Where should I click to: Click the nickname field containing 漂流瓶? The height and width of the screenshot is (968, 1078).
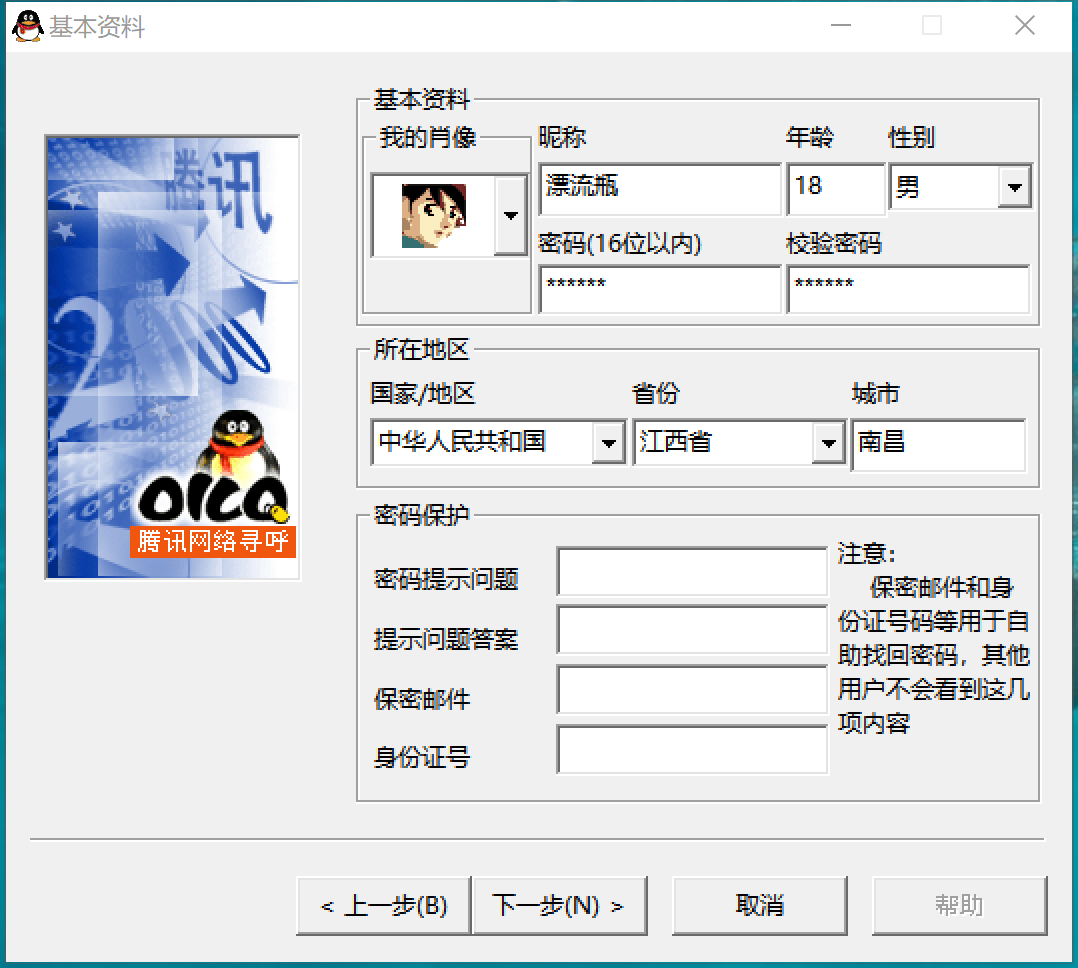pyautogui.click(x=660, y=189)
